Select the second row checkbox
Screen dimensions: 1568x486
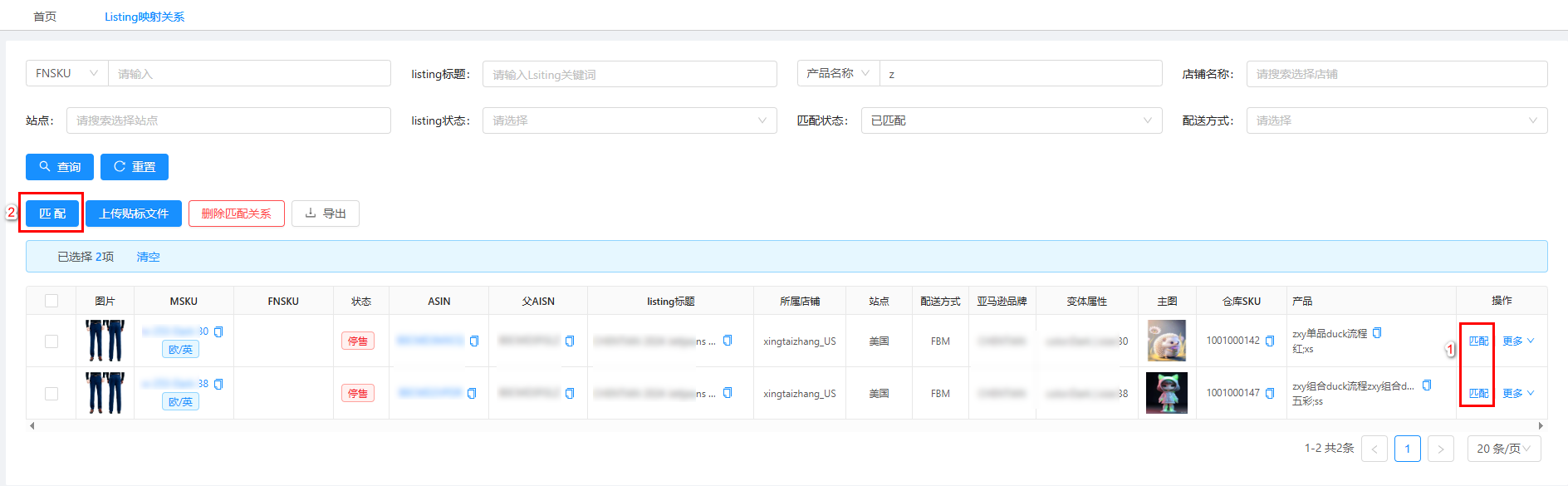click(x=51, y=394)
